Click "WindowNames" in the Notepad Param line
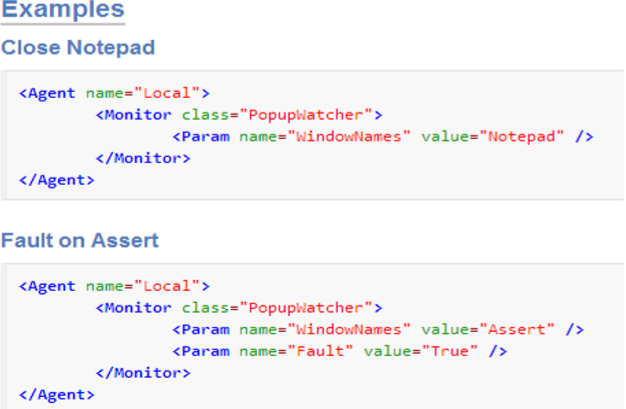Screen dimensions: 626x409 coord(349,137)
